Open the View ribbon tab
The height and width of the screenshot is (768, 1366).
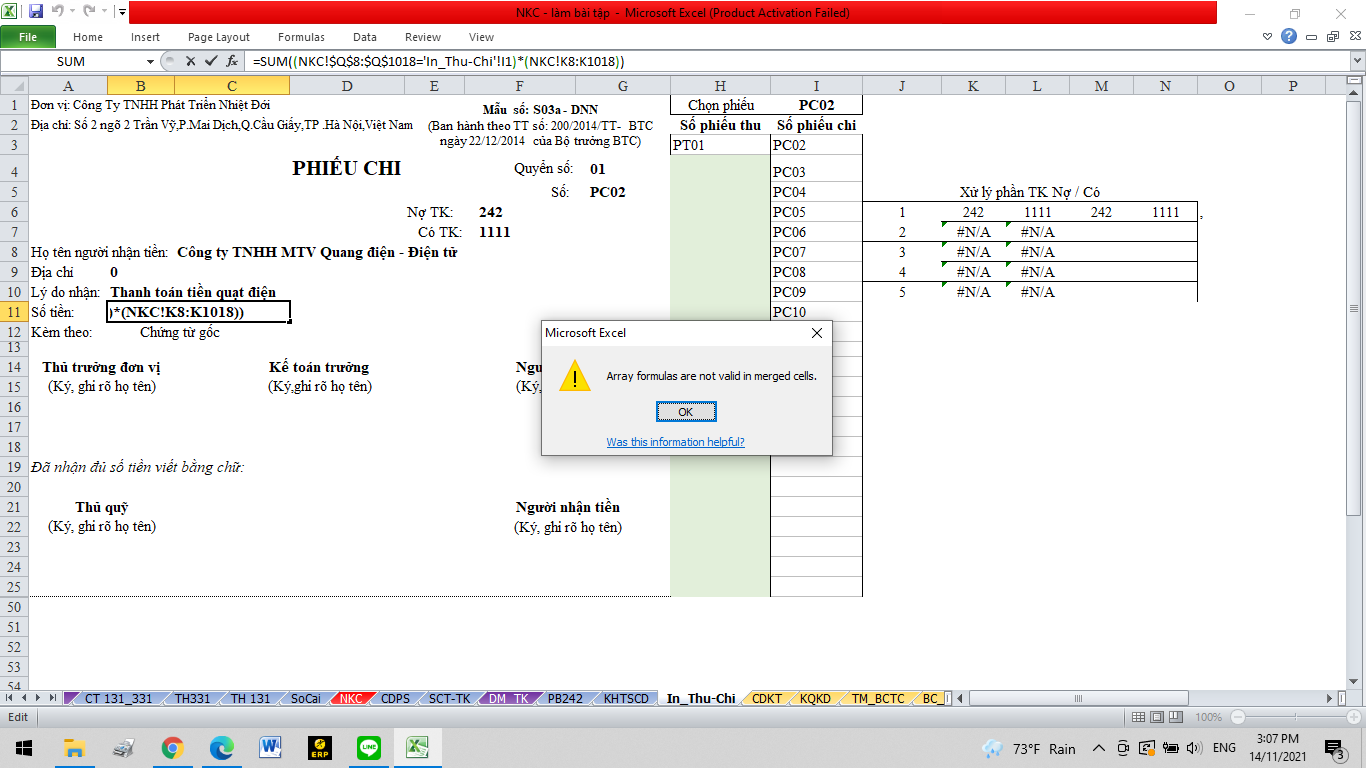click(x=481, y=37)
